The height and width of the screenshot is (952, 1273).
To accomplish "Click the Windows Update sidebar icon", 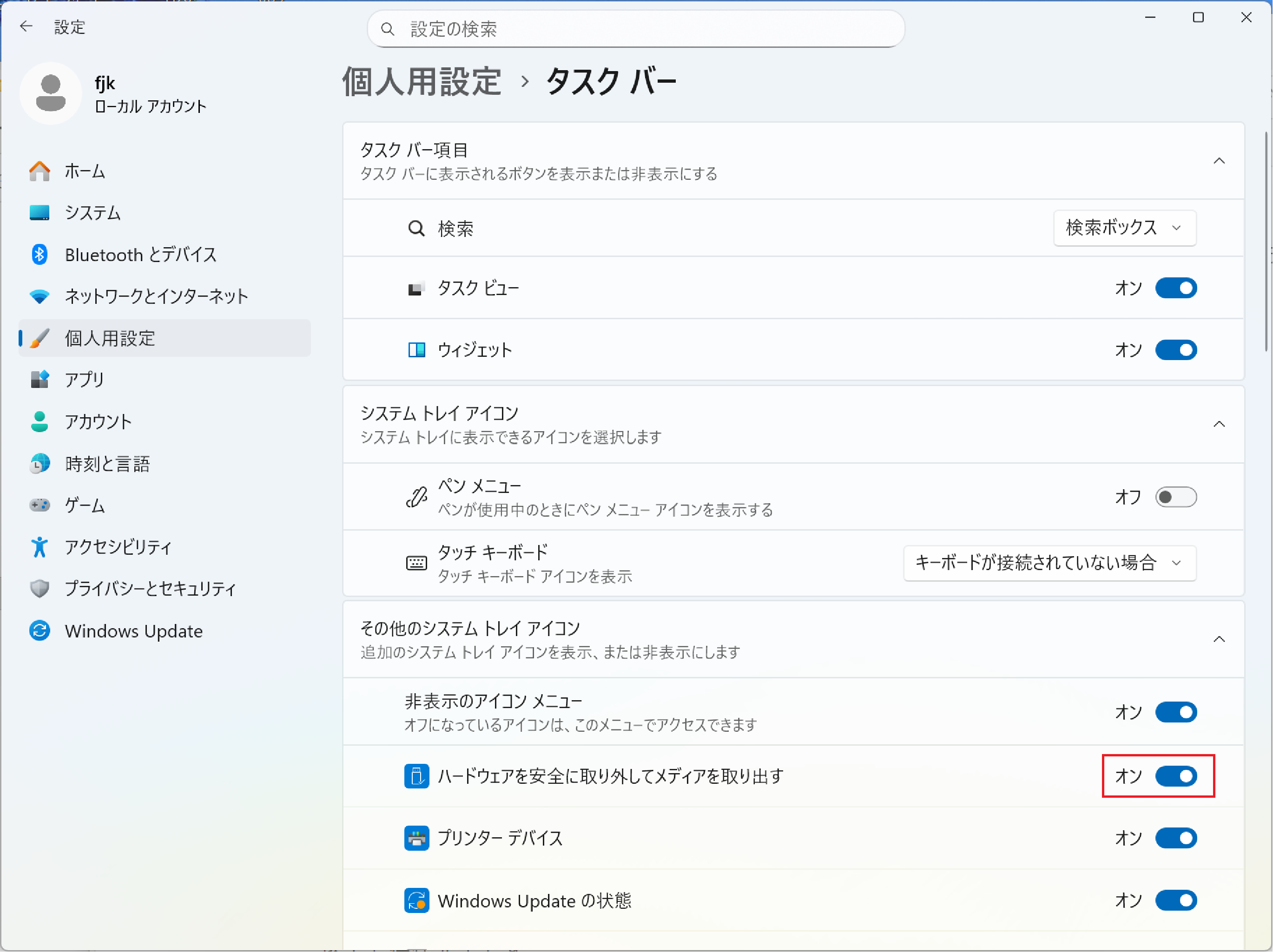I will (39, 631).
